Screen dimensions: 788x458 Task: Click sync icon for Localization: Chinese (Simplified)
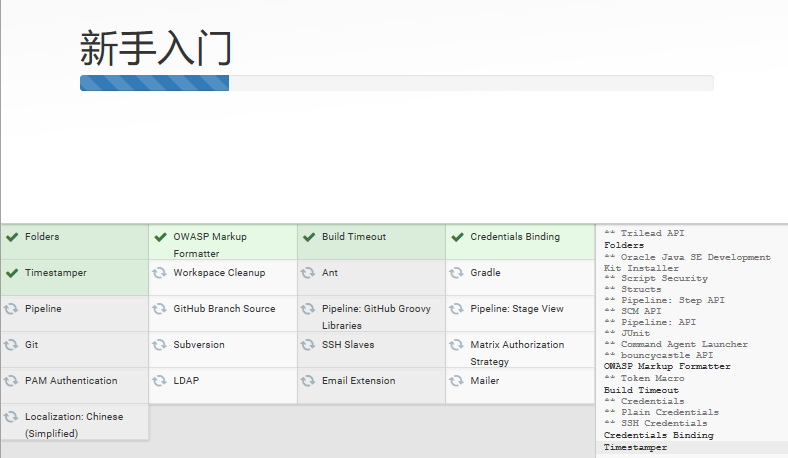click(11, 417)
